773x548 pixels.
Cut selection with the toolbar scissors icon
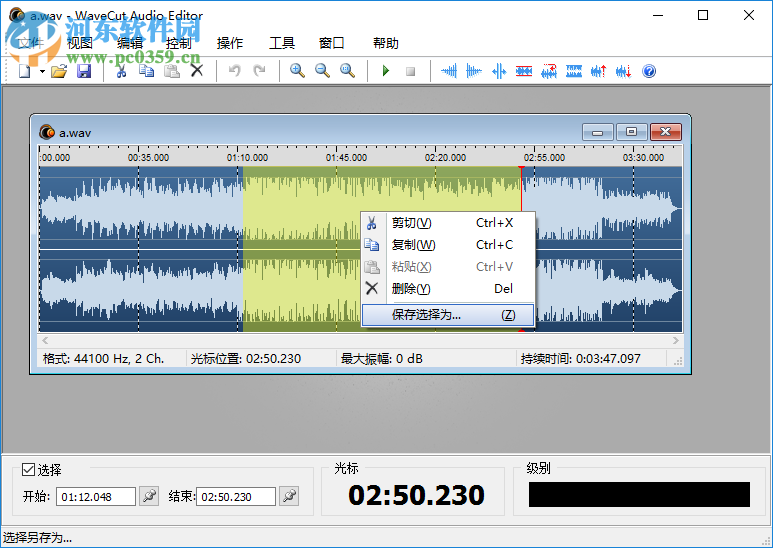pos(121,71)
